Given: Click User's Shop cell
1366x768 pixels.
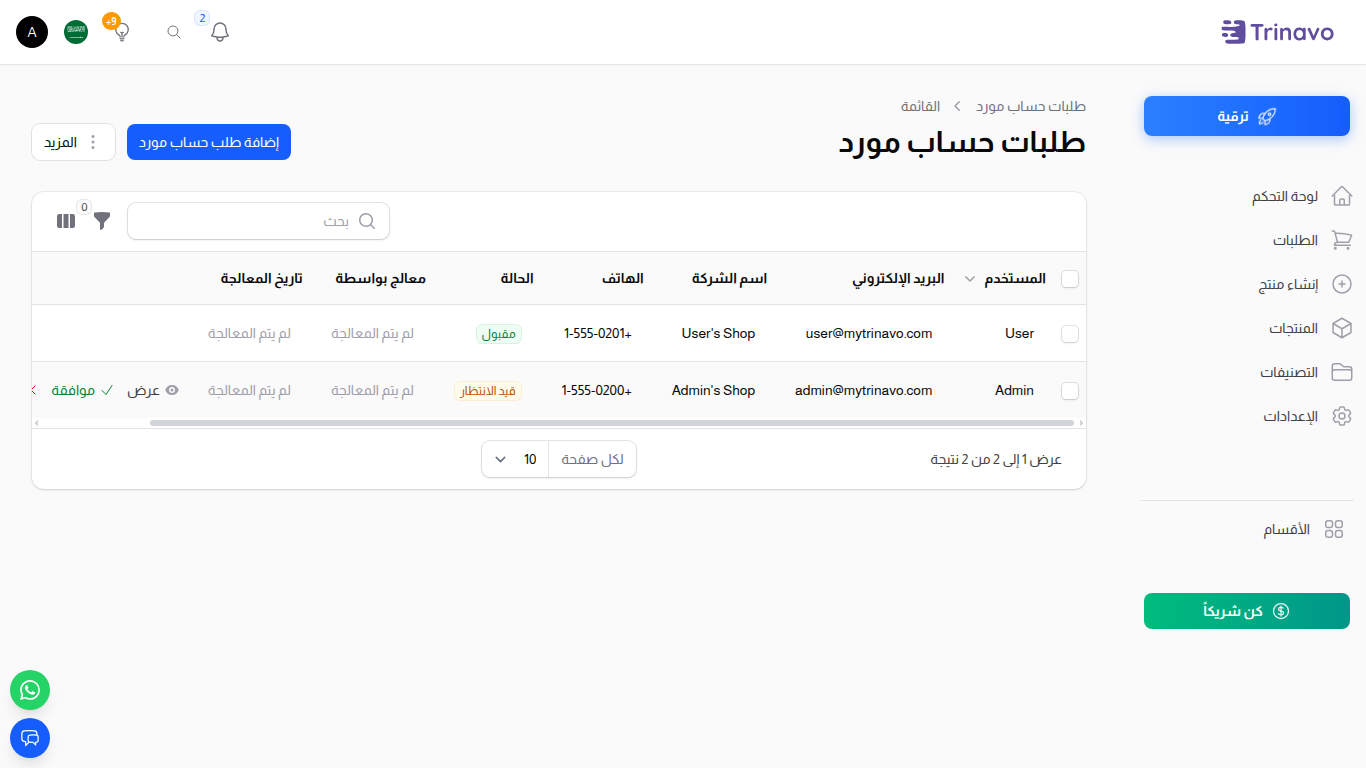Looking at the screenshot, I should coord(718,334).
